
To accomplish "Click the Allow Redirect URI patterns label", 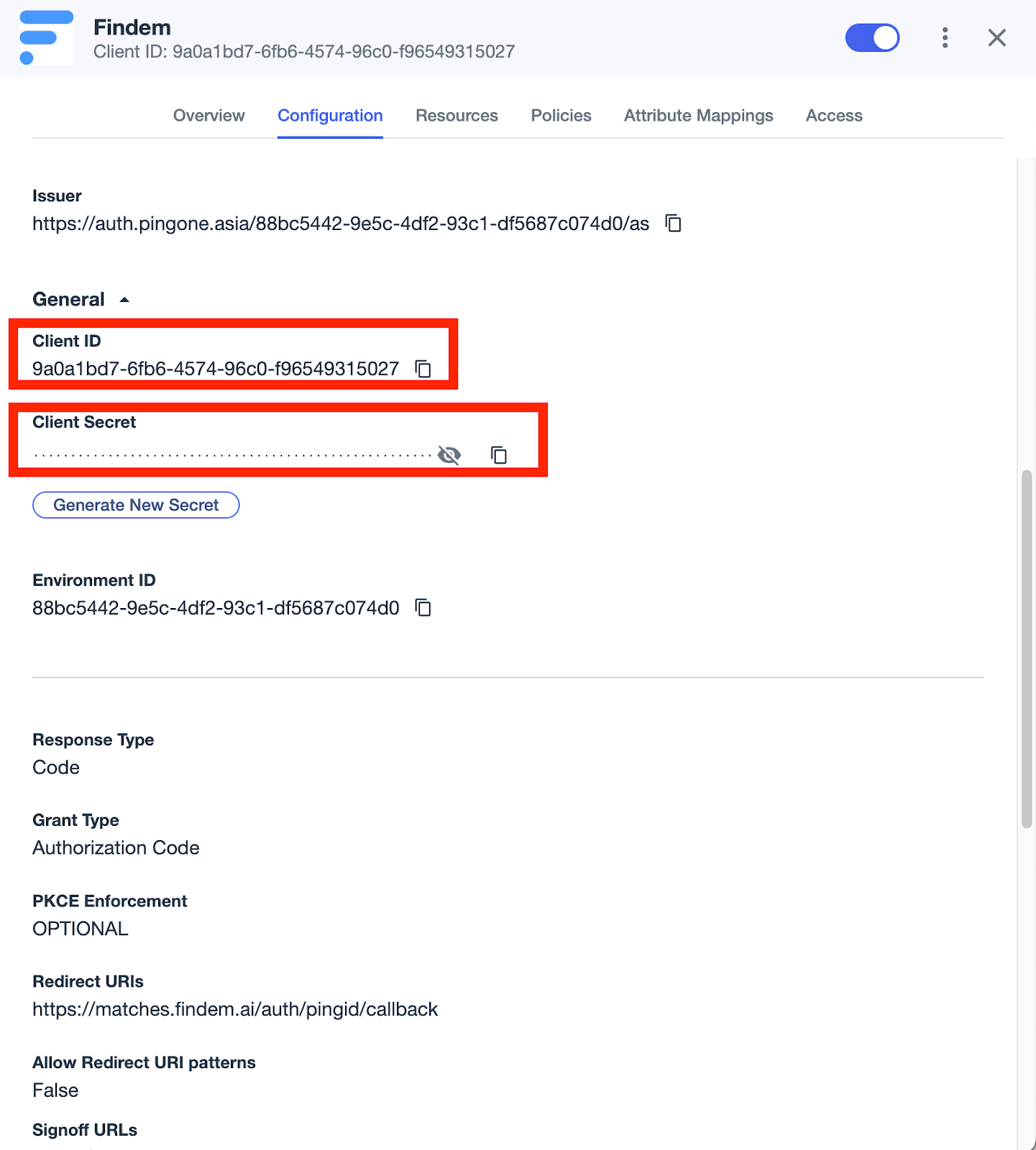I will 144,1063.
